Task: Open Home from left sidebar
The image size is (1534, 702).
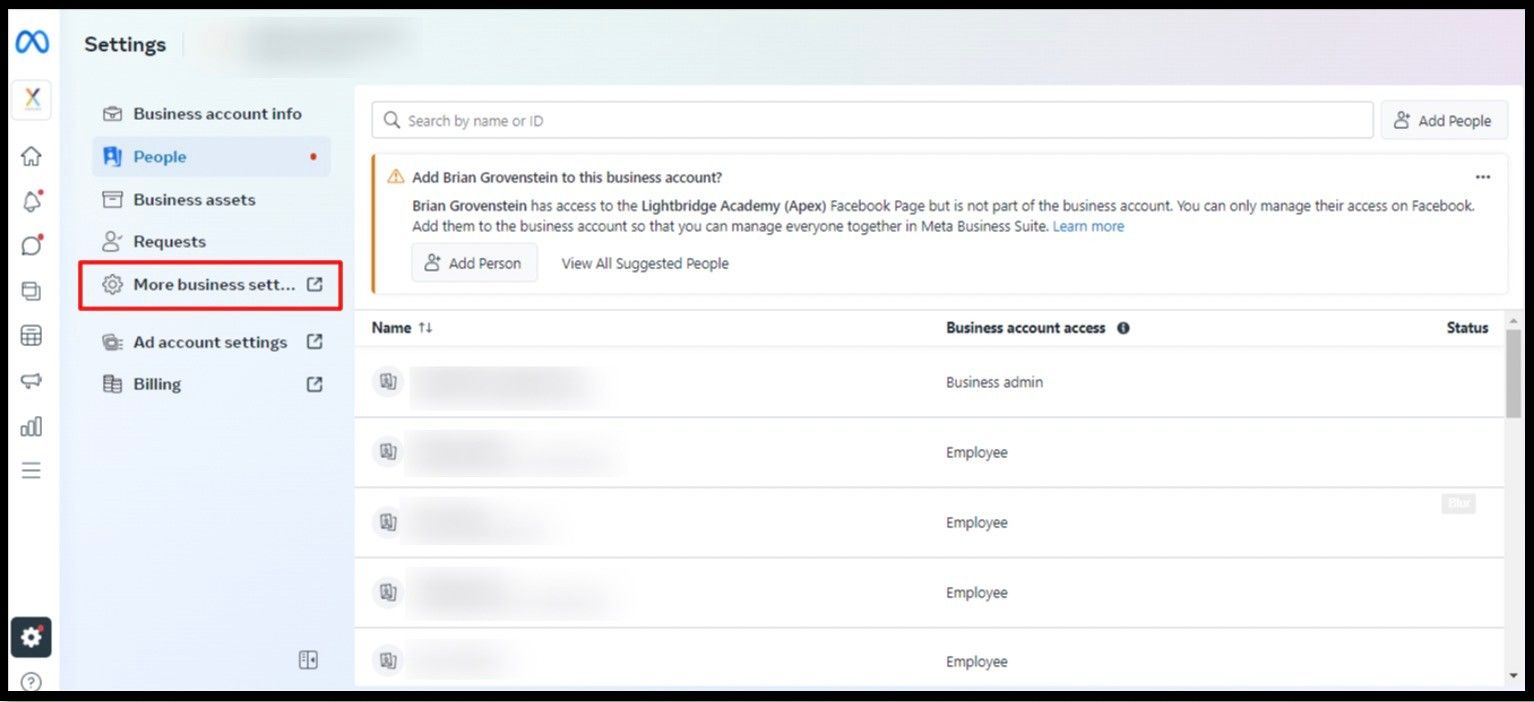Action: click(31, 156)
